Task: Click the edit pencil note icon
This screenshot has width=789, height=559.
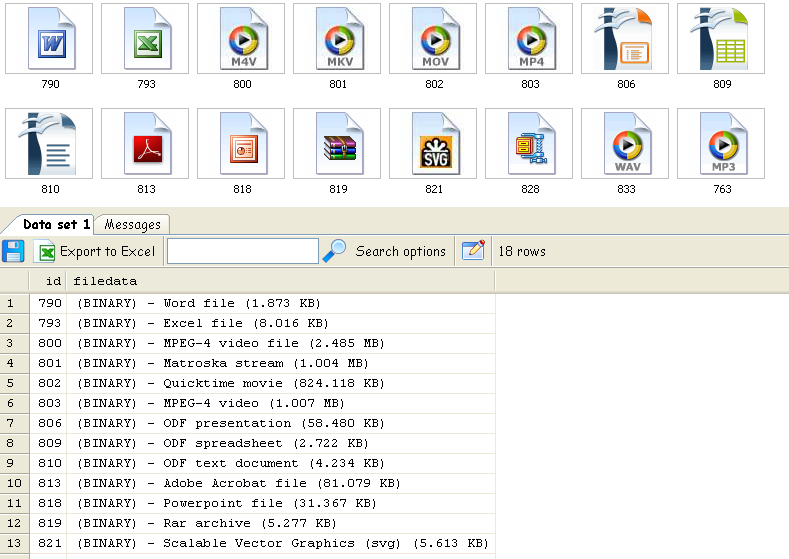Action: pyautogui.click(x=473, y=250)
